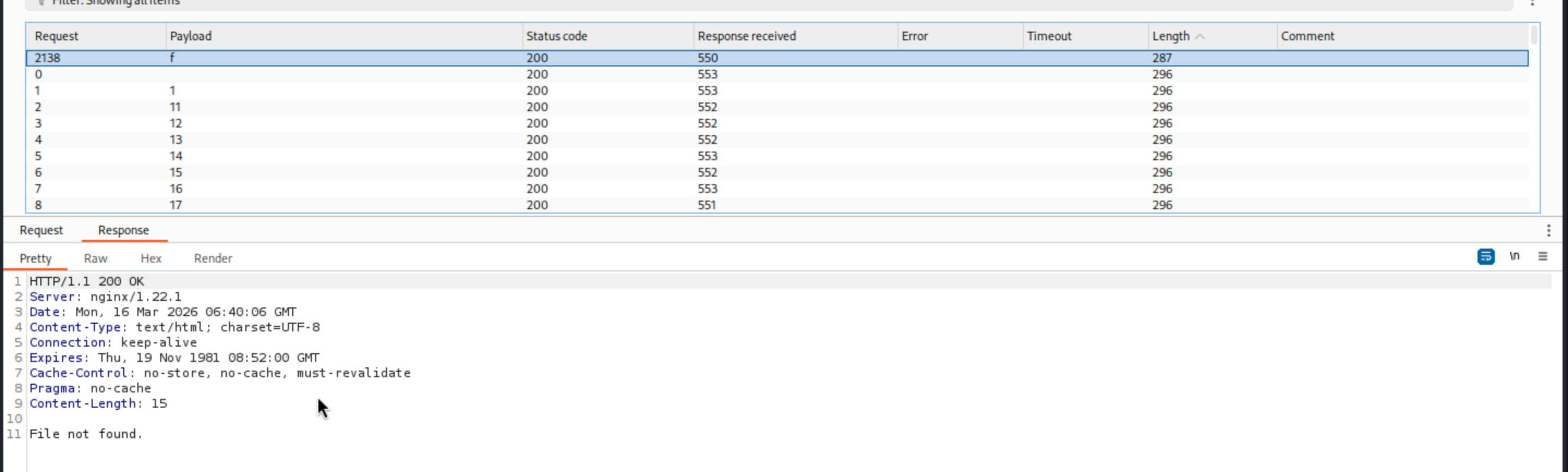Switch to Raw view

tap(95, 258)
